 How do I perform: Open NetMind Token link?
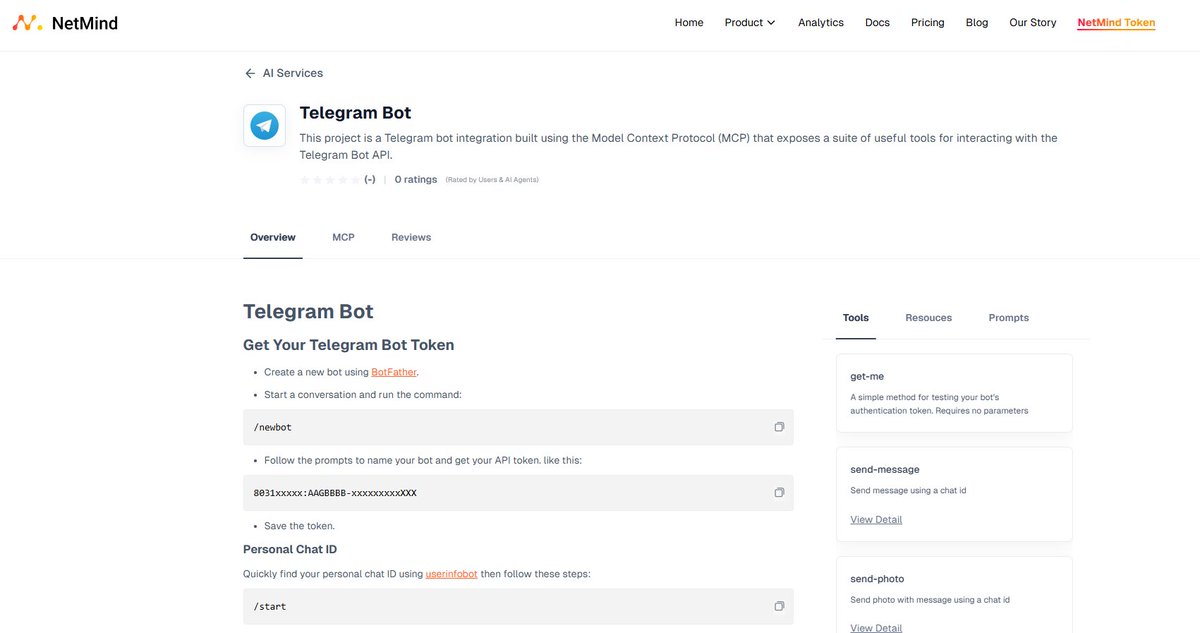coord(1116,22)
